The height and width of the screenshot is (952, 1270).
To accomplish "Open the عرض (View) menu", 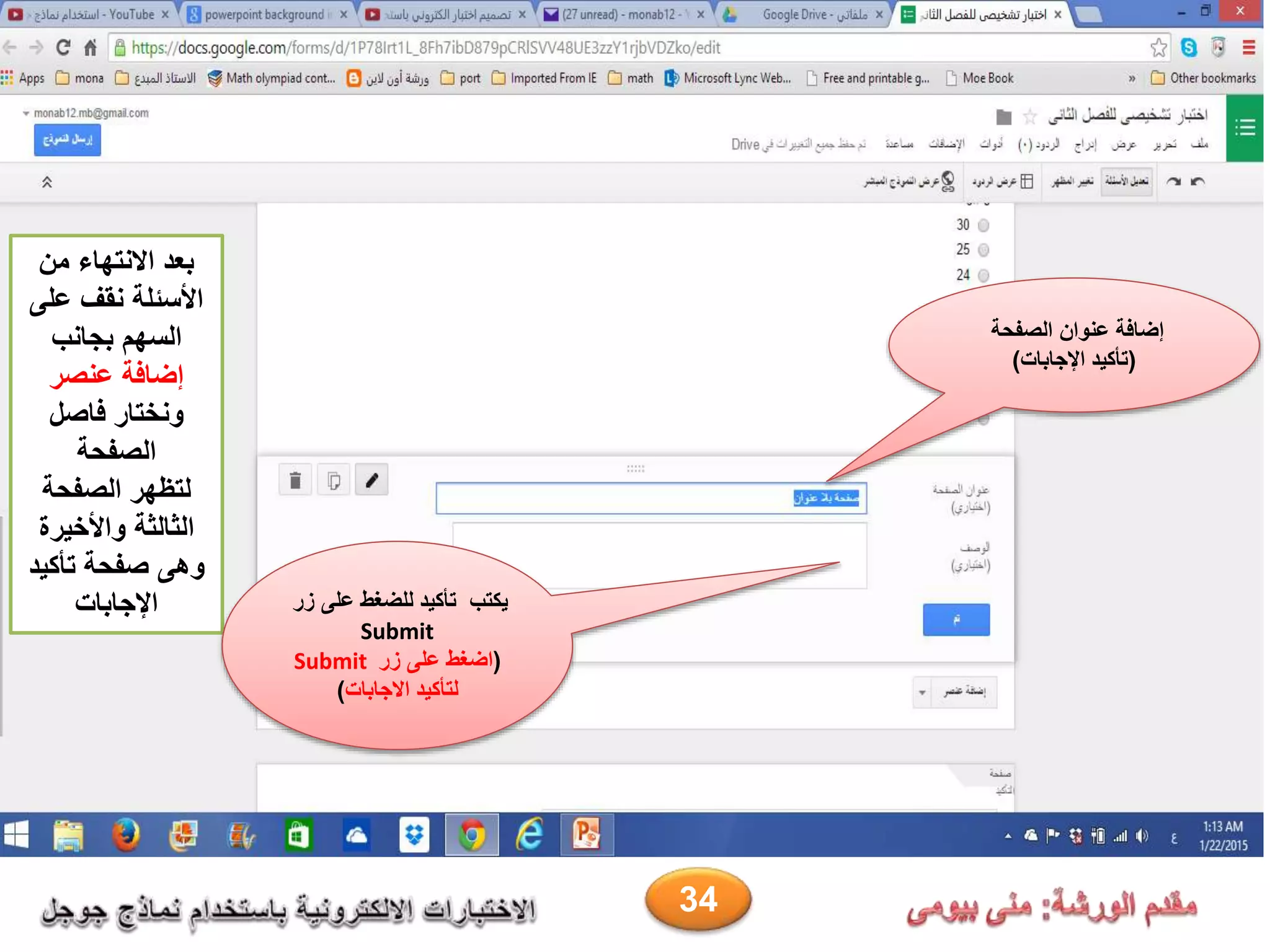I will pos(1124,144).
